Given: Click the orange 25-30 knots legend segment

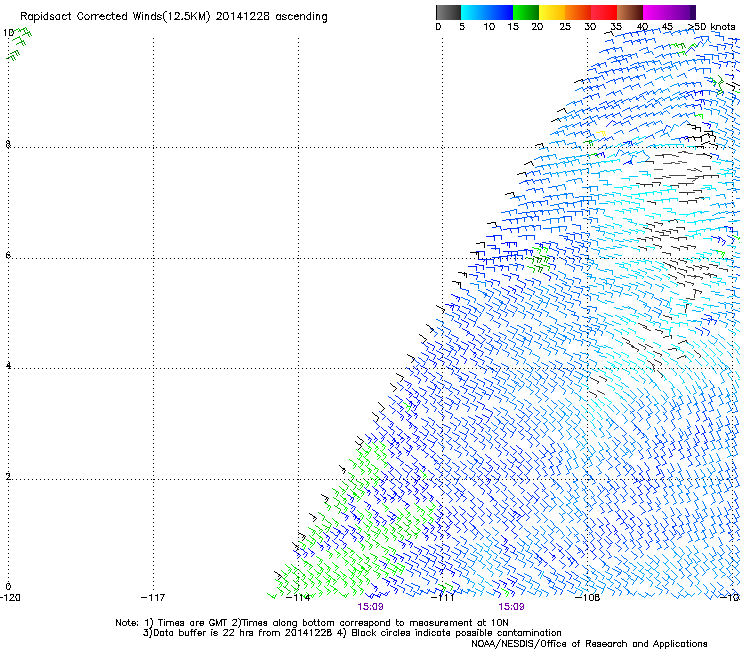Looking at the screenshot, I should [x=578, y=12].
